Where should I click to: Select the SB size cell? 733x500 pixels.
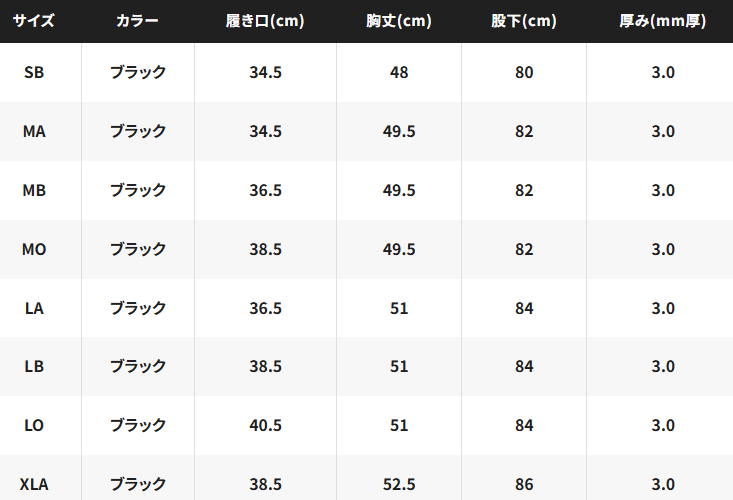click(x=34, y=72)
